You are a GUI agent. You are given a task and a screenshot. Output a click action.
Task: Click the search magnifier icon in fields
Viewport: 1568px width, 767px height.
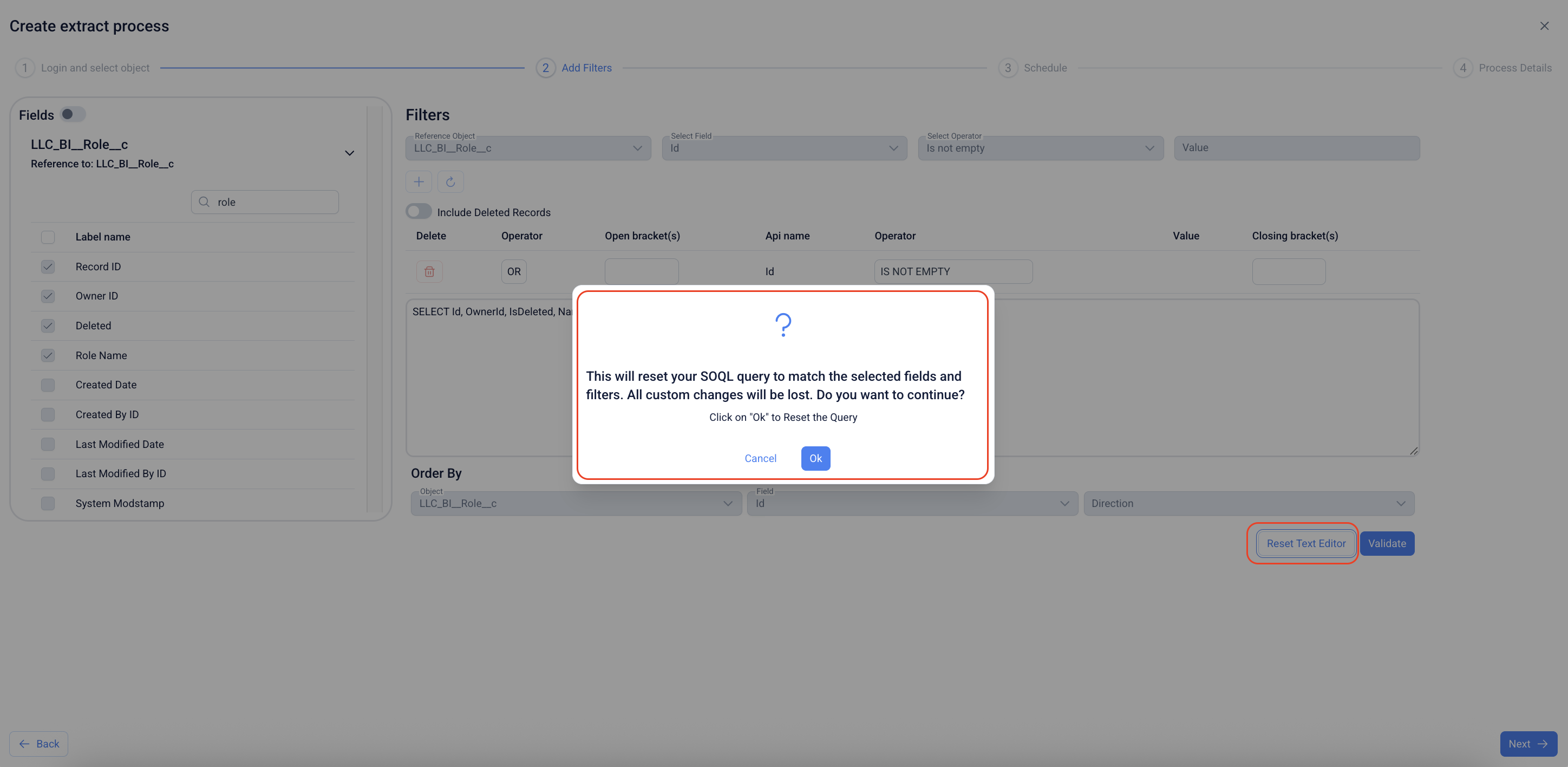(x=205, y=202)
